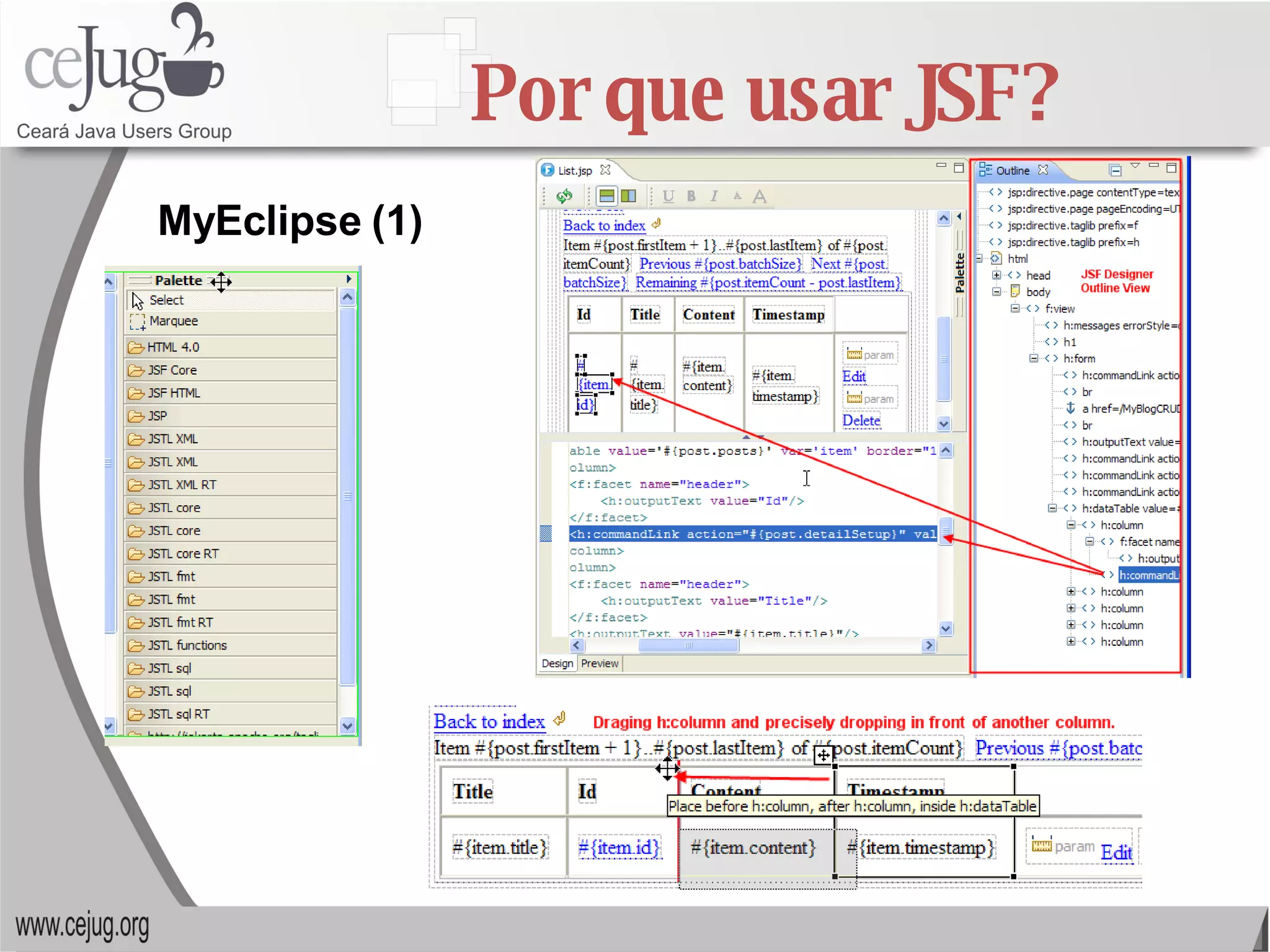Click the vertical Palette side tab
This screenshot has width=1270, height=952.
[959, 273]
